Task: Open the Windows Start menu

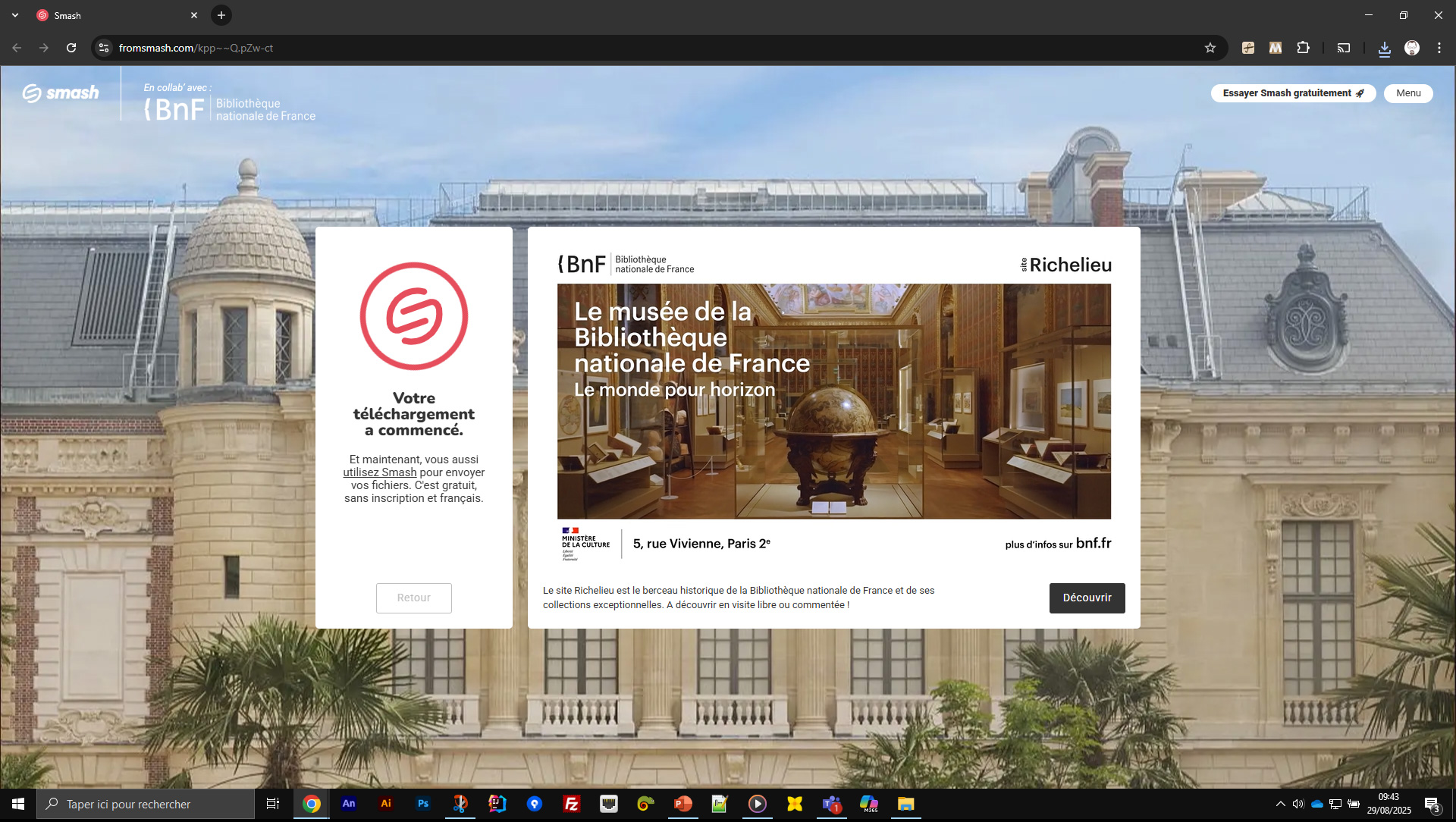Action: coord(18,804)
